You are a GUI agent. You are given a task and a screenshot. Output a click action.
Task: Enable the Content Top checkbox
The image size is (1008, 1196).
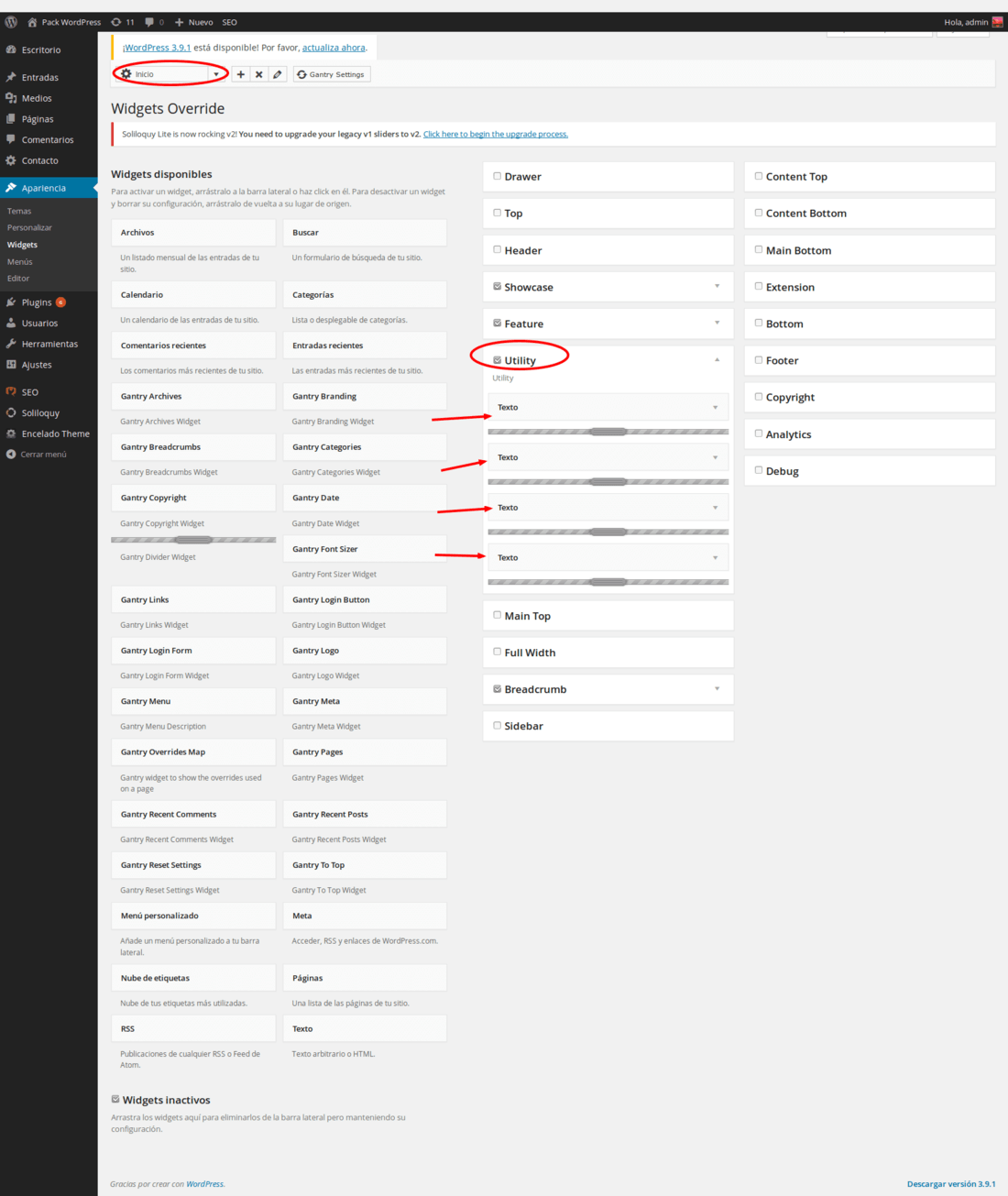(759, 176)
